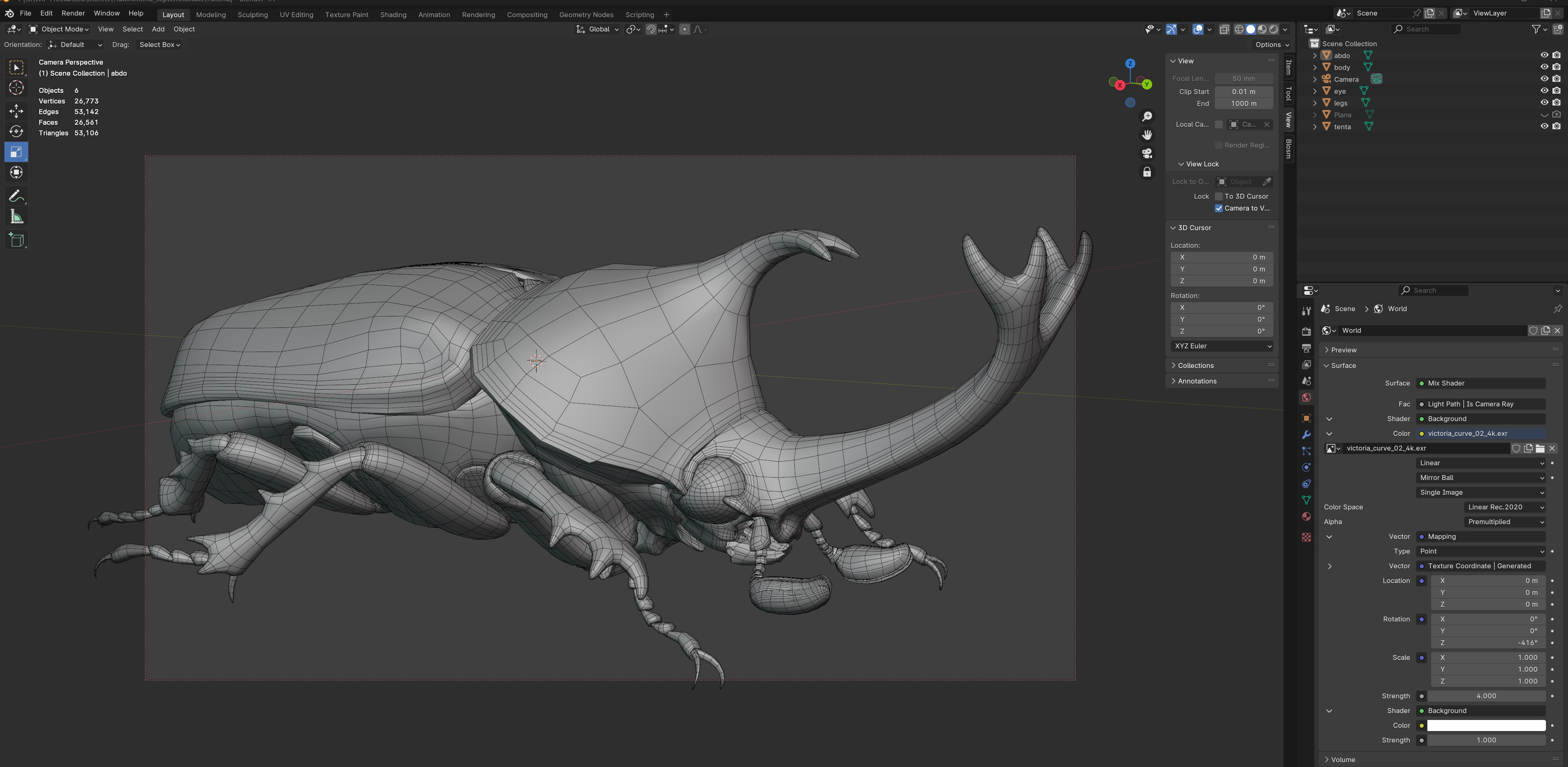Enable the Lock To 3D Cursor checkbox

click(x=1219, y=196)
